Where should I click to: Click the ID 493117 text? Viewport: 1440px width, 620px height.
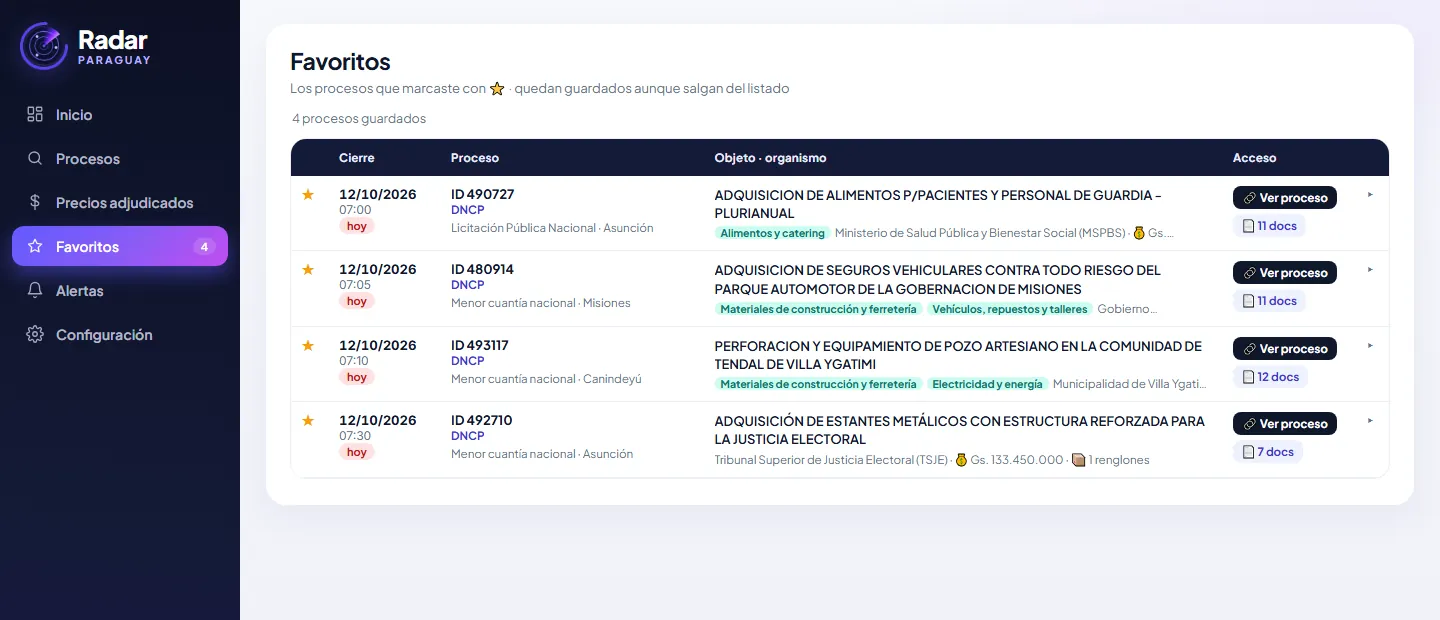point(480,345)
